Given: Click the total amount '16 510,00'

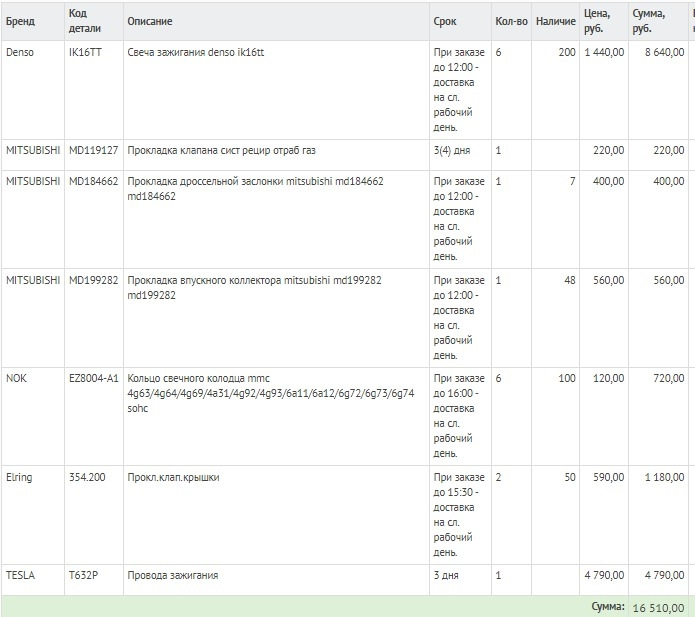Looking at the screenshot, I should point(658,608).
